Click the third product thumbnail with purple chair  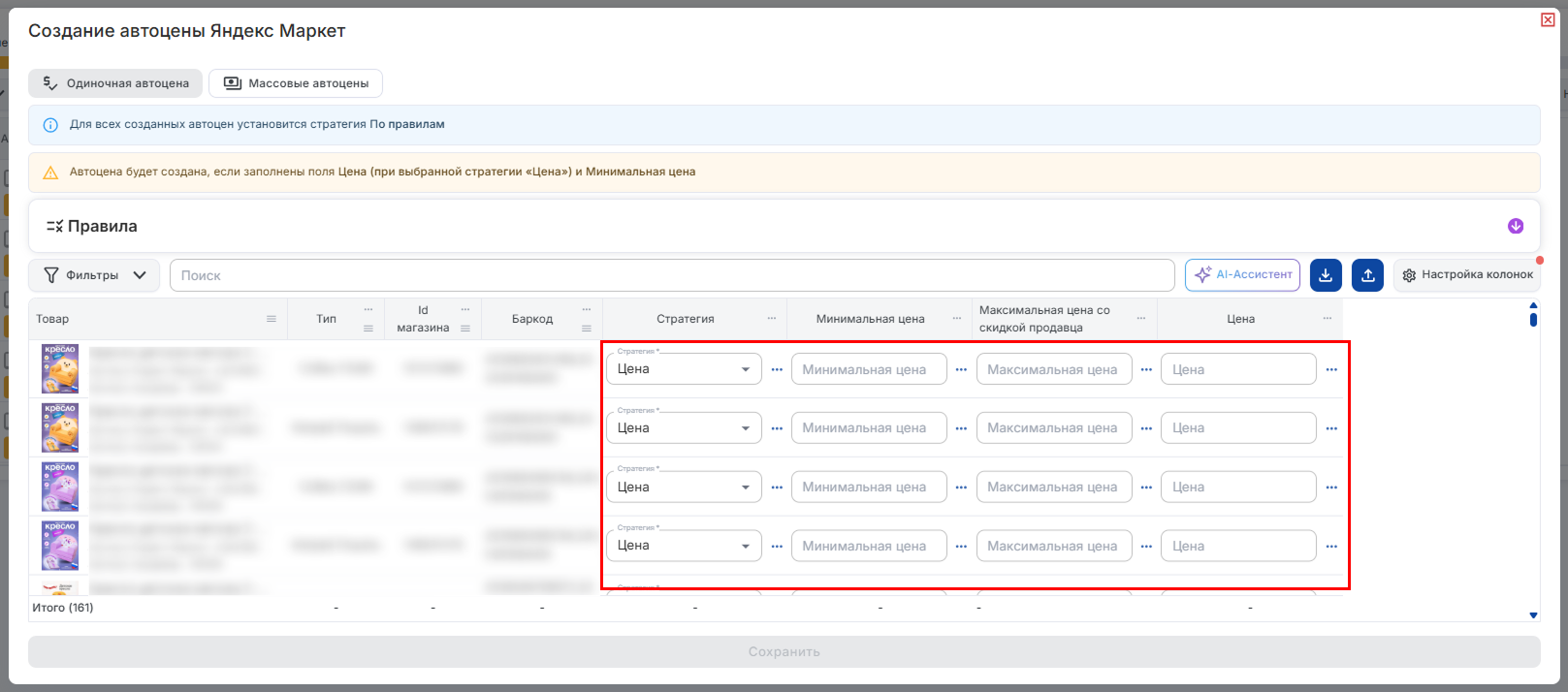(x=60, y=487)
